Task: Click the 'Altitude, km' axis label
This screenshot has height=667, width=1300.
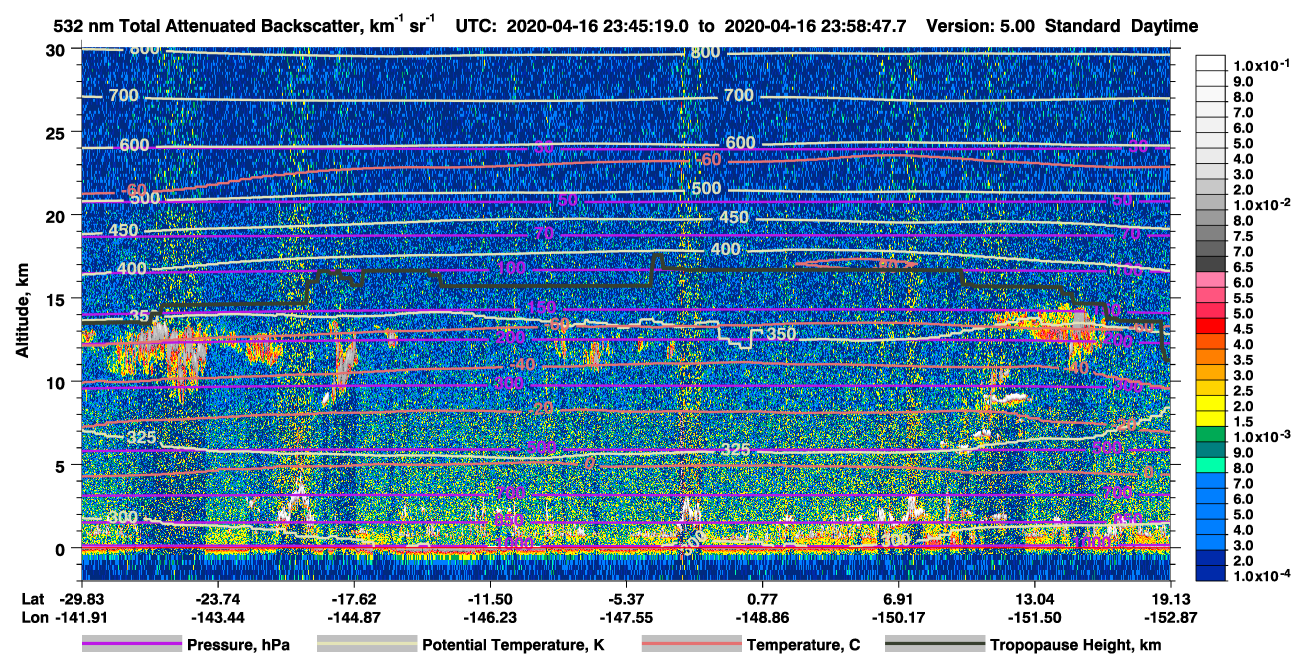Action: pyautogui.click(x=23, y=313)
